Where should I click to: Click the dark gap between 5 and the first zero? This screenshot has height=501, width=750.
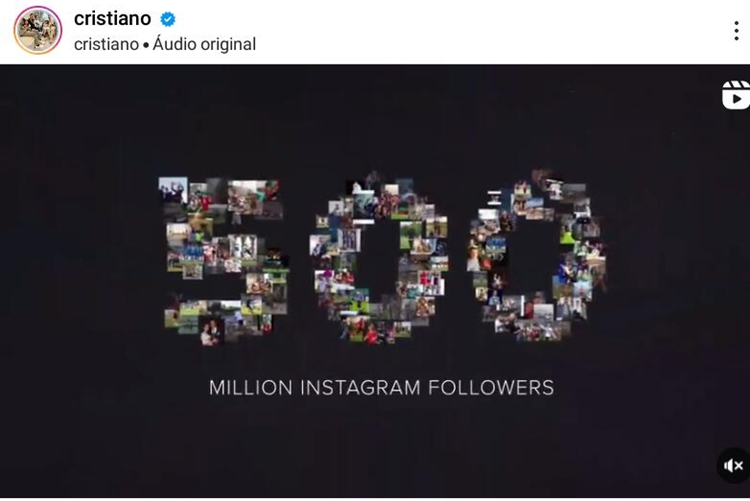300,261
